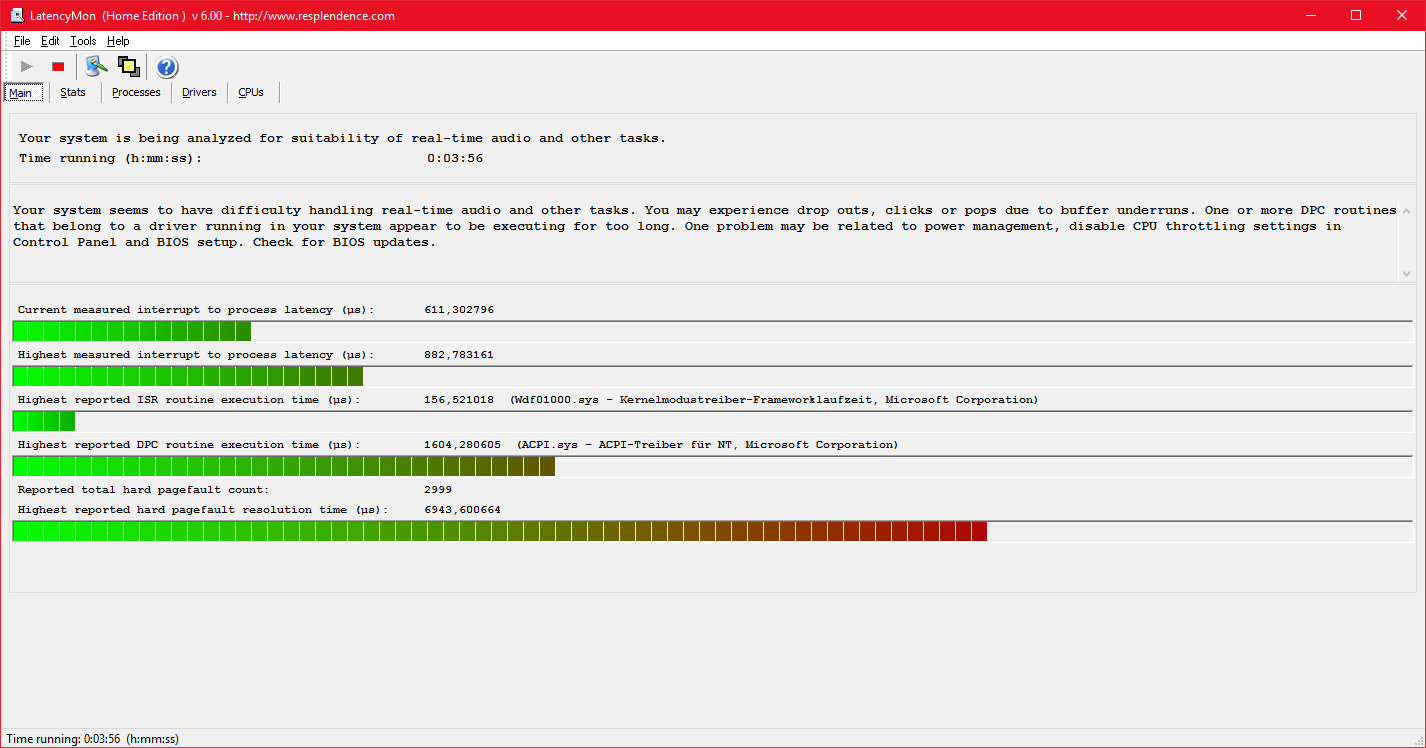1426x748 pixels.
Task: Click the overlapping yellow squares toolbar icon
Action: tap(128, 67)
